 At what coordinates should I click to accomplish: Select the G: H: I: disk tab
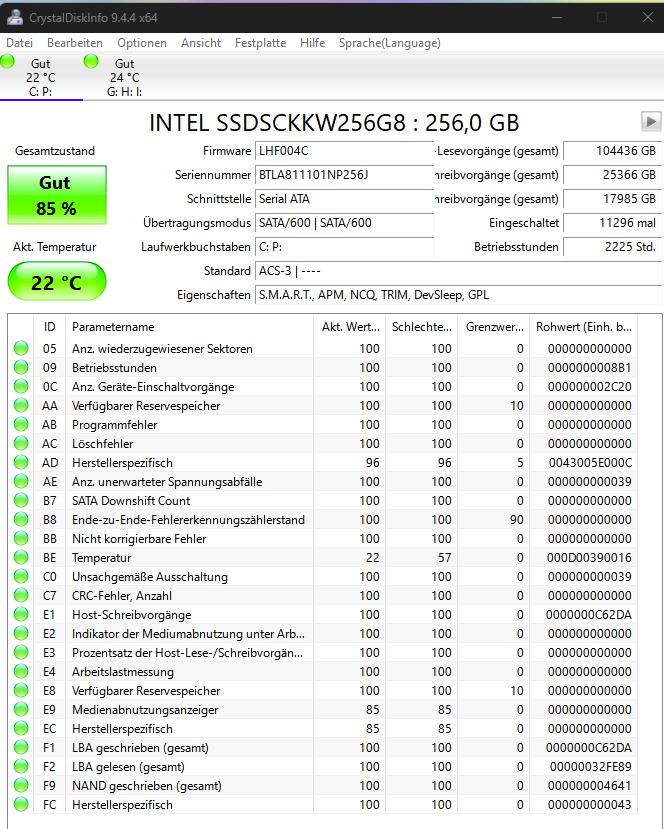(x=124, y=77)
